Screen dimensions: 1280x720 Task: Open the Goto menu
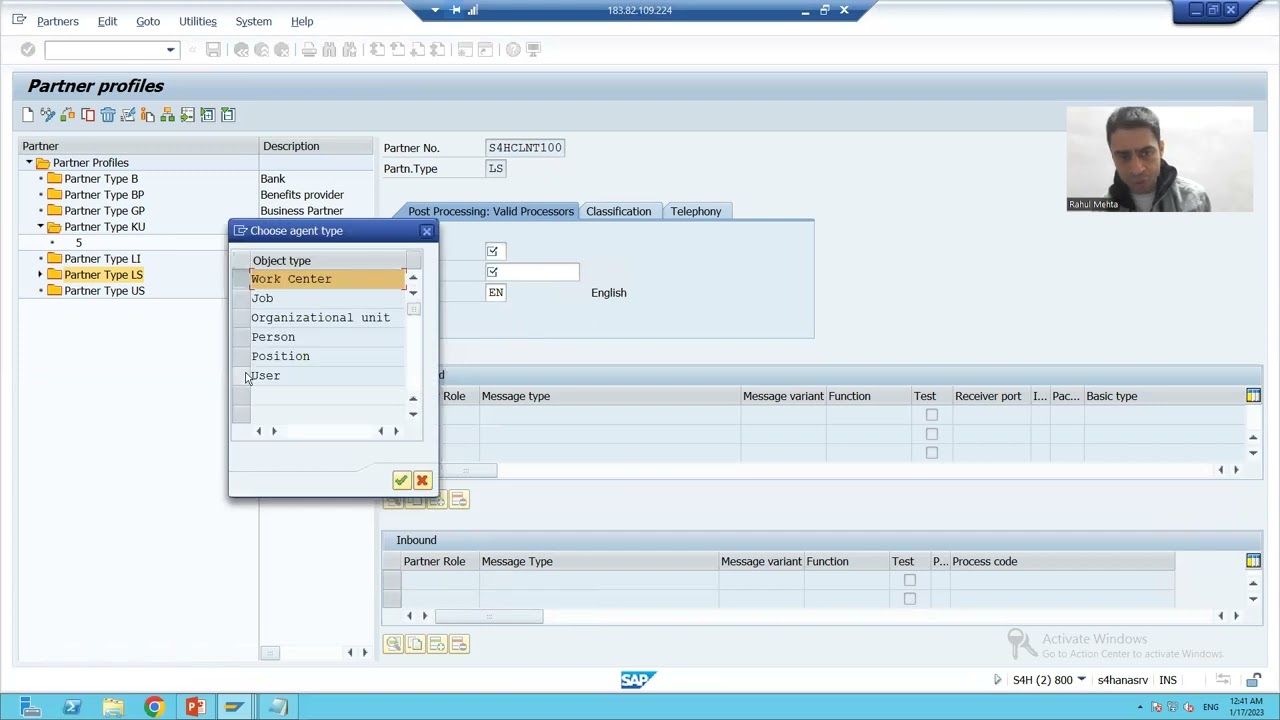click(148, 21)
